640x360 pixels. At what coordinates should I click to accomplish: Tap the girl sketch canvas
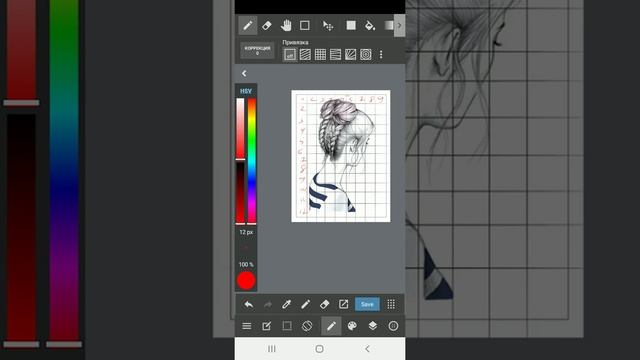pos(341,156)
